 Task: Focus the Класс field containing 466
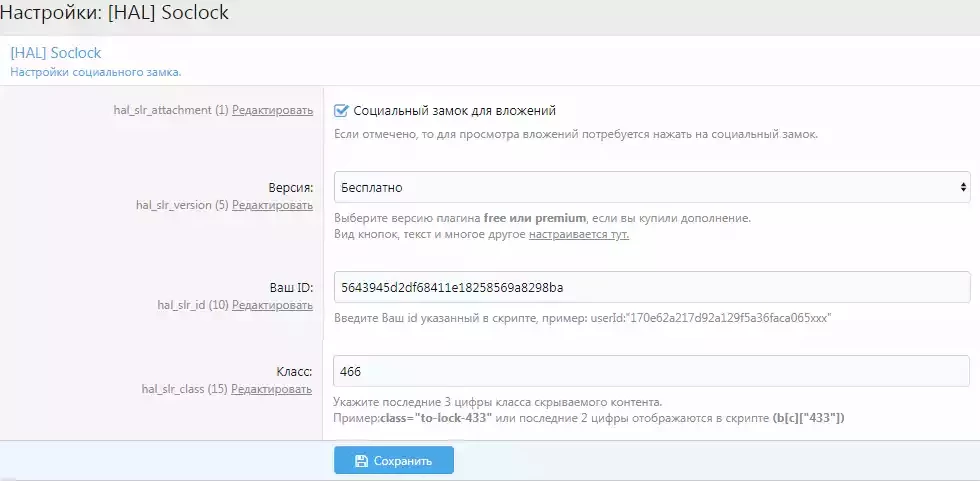652,372
